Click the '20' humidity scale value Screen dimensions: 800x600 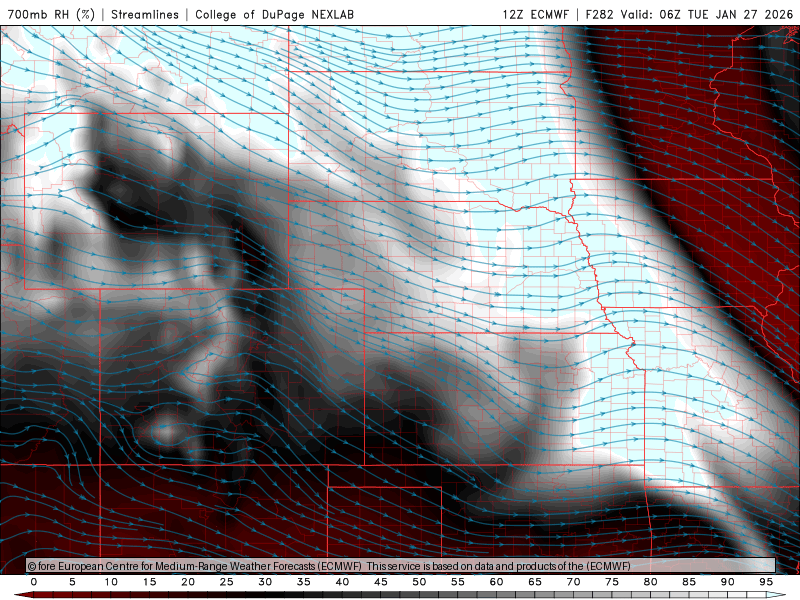(x=188, y=582)
